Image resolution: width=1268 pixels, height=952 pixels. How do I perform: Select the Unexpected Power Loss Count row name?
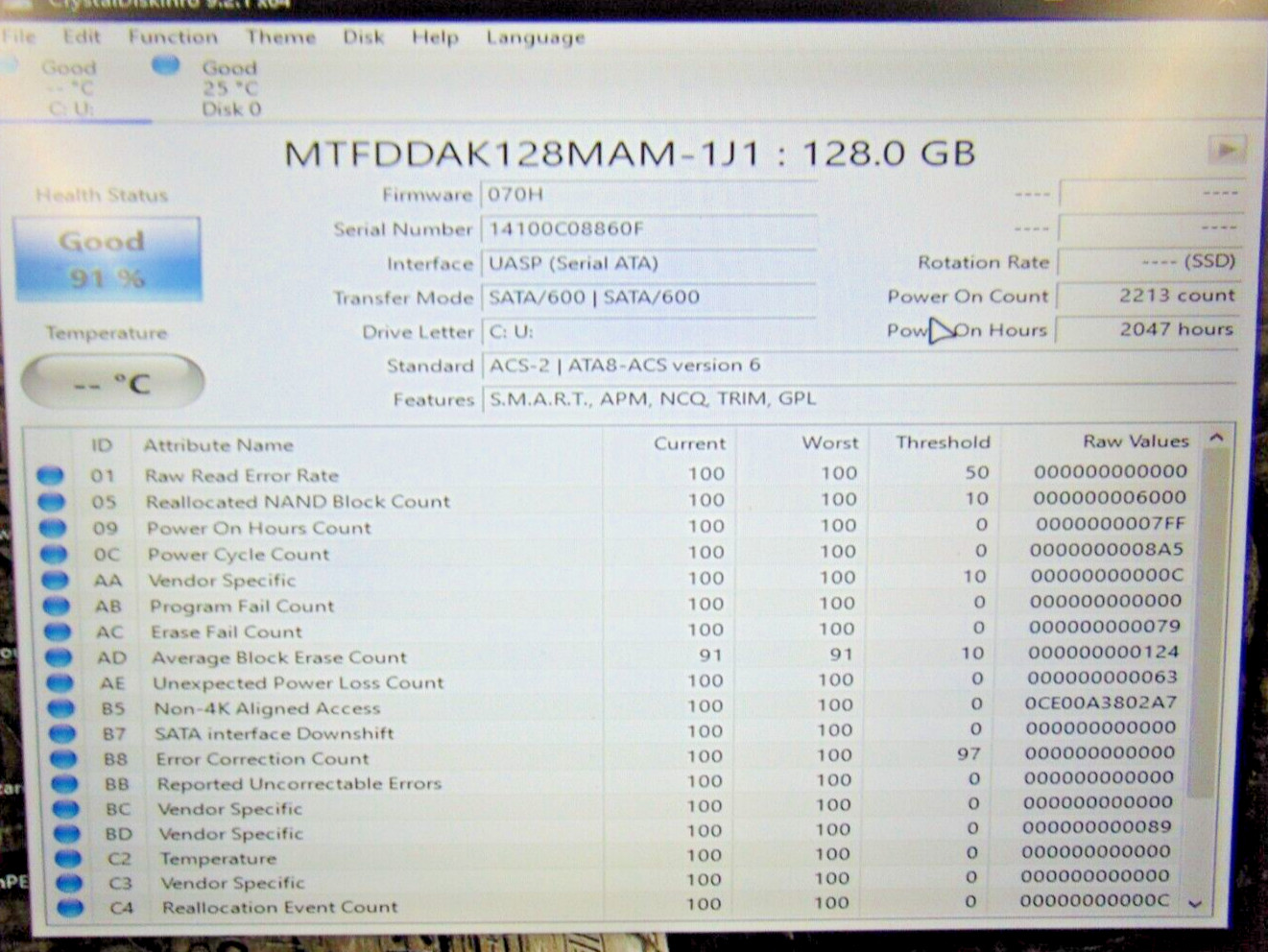pyautogui.click(x=299, y=682)
